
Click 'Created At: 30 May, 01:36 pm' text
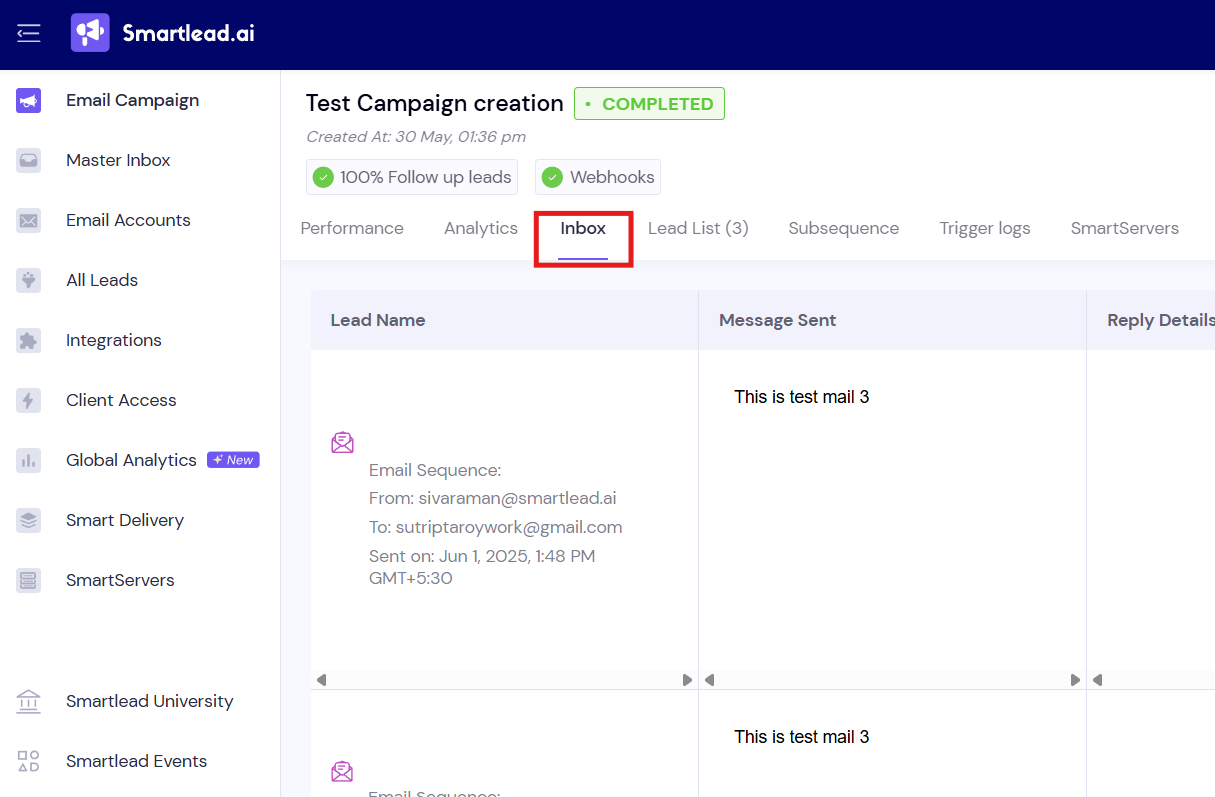(416, 137)
